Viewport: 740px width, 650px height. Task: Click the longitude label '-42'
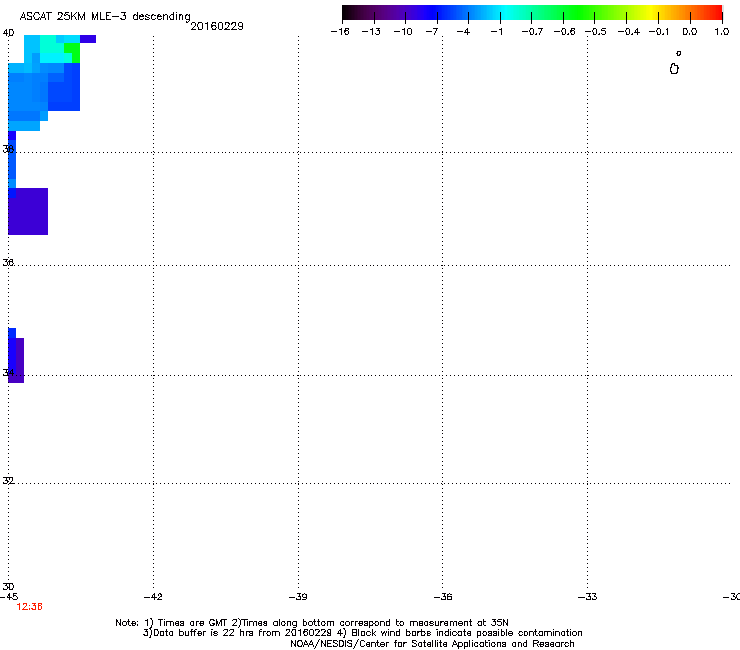click(x=153, y=597)
